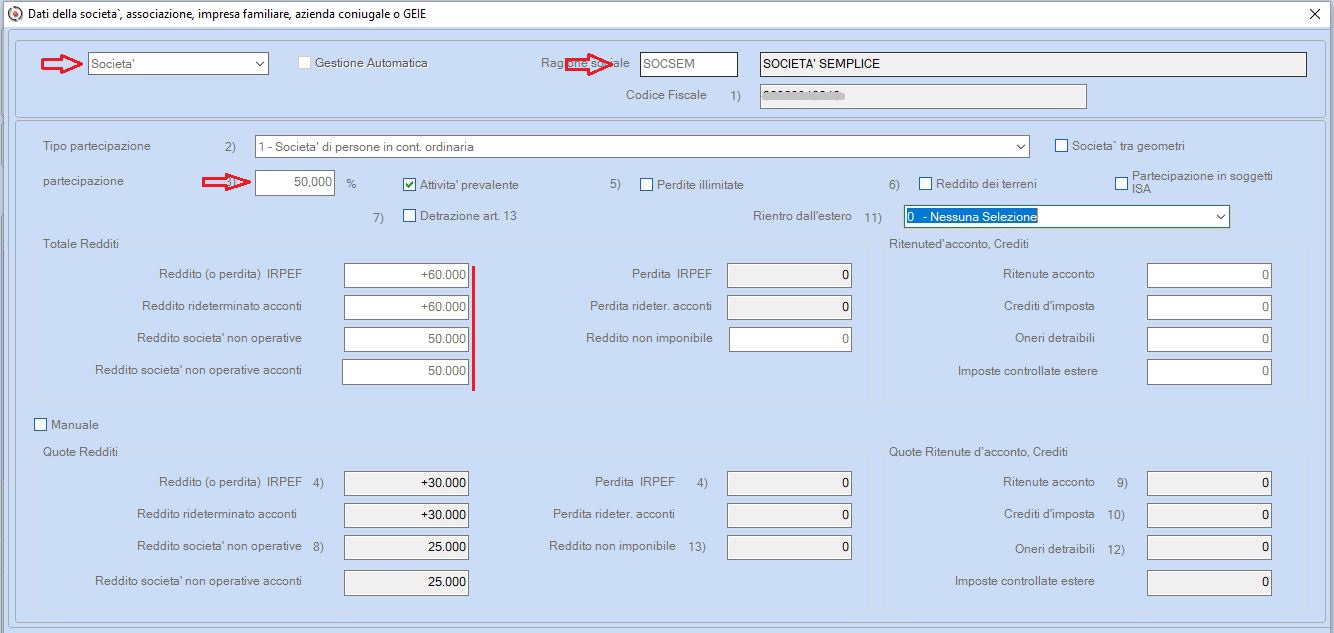The image size is (1334, 633).
Task: Click Quote Reddito non imponibile field 13)
Action: (790, 547)
